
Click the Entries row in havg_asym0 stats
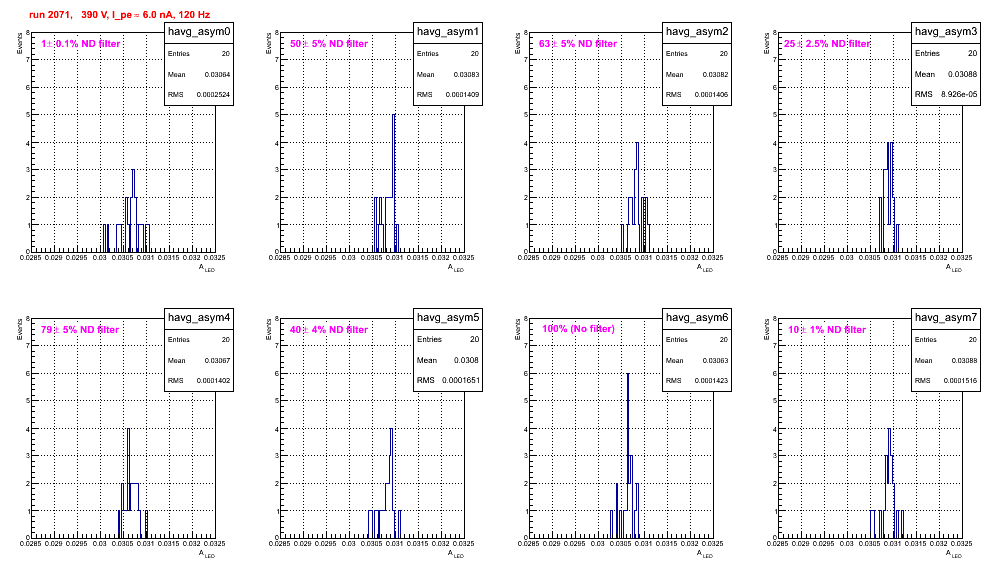(x=199, y=54)
